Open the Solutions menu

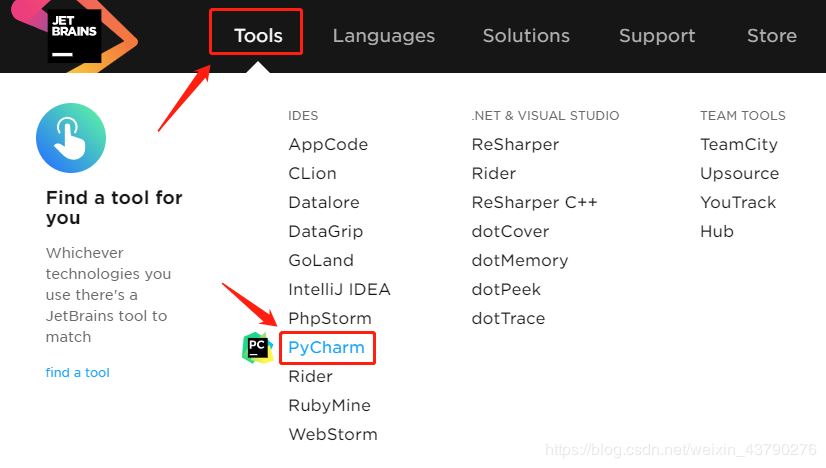(526, 36)
